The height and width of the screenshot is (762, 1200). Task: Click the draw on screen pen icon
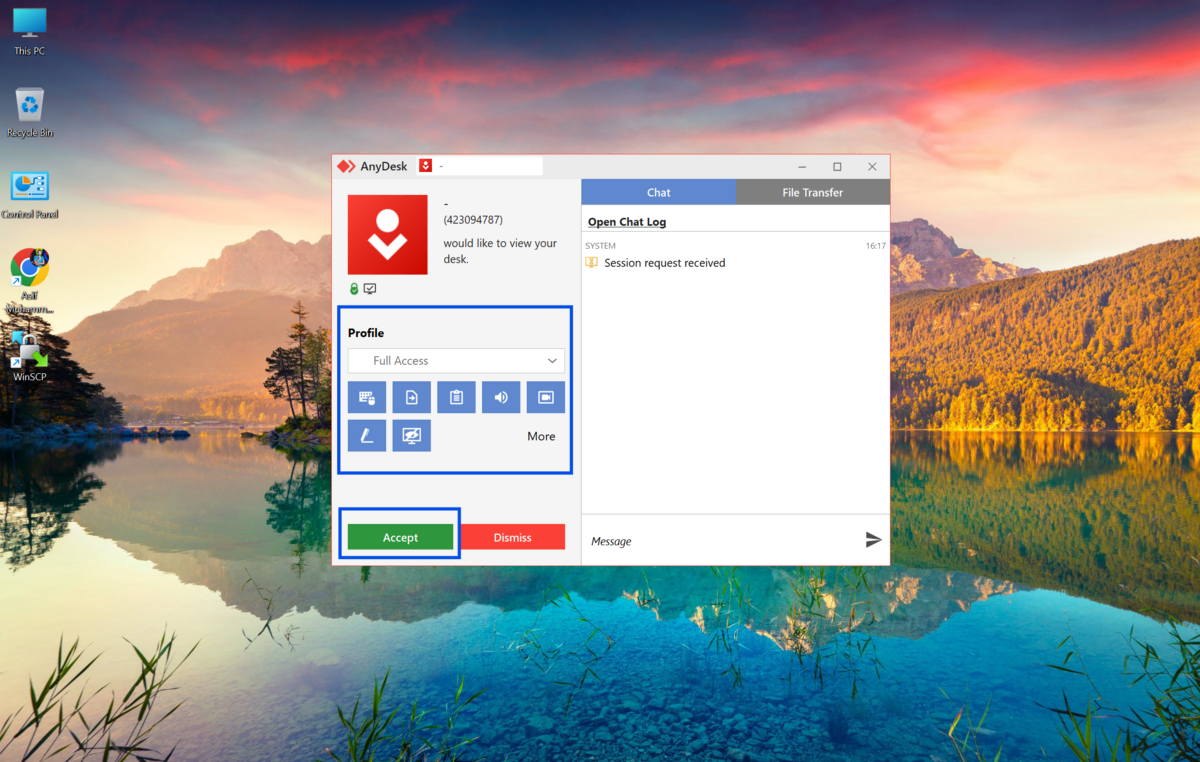[x=367, y=435]
